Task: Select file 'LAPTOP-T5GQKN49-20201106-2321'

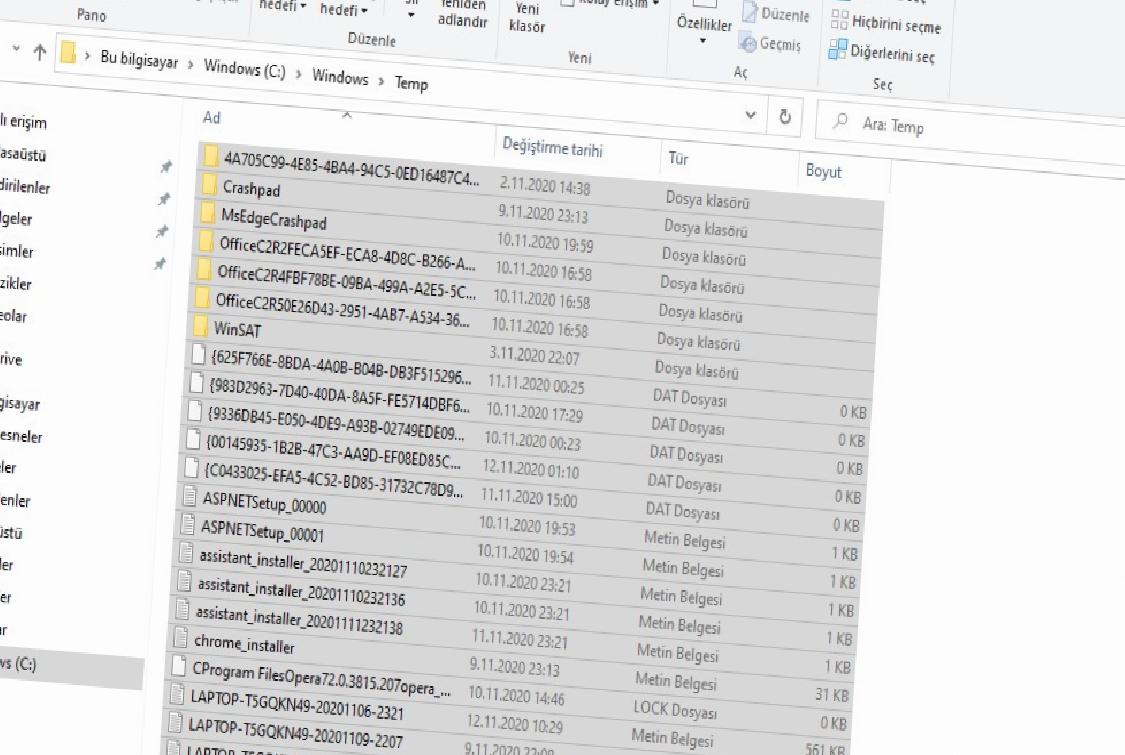Action: pos(297,705)
